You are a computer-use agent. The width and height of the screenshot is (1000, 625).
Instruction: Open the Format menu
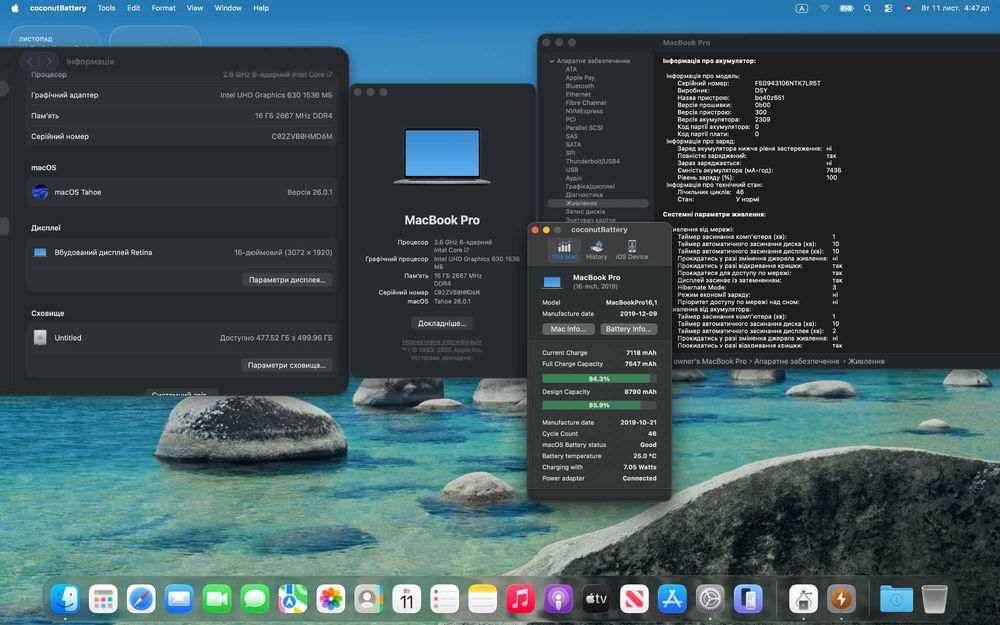click(x=163, y=8)
